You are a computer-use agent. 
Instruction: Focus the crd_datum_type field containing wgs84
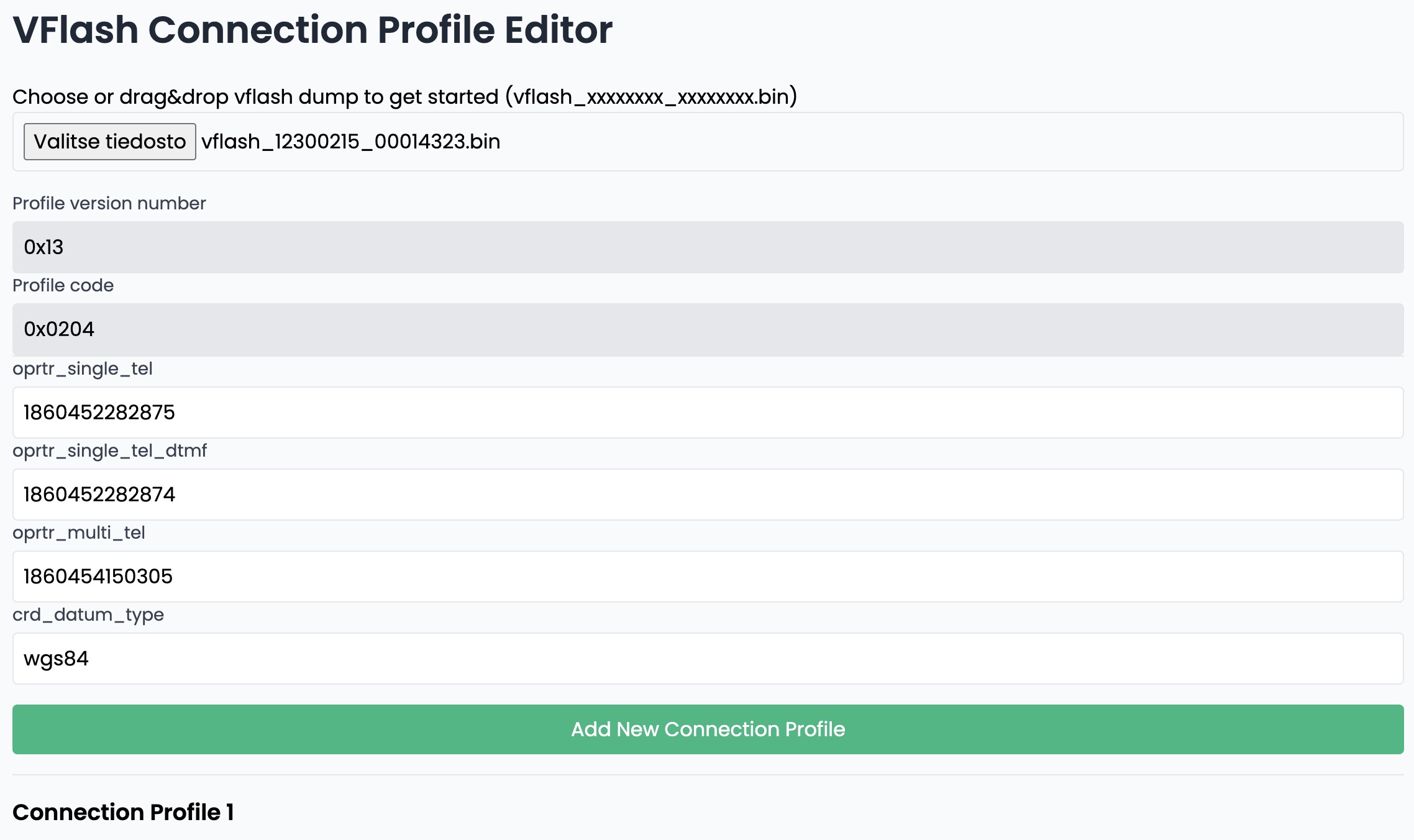(708, 659)
